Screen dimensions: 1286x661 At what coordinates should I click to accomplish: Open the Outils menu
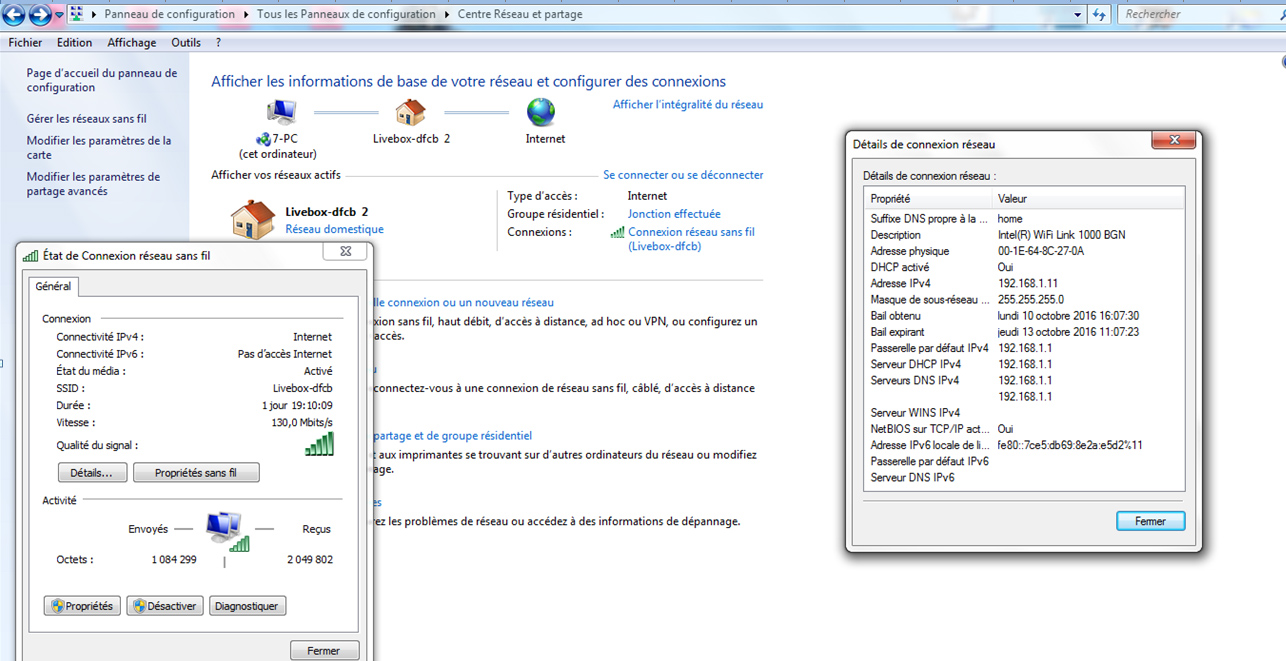point(186,43)
